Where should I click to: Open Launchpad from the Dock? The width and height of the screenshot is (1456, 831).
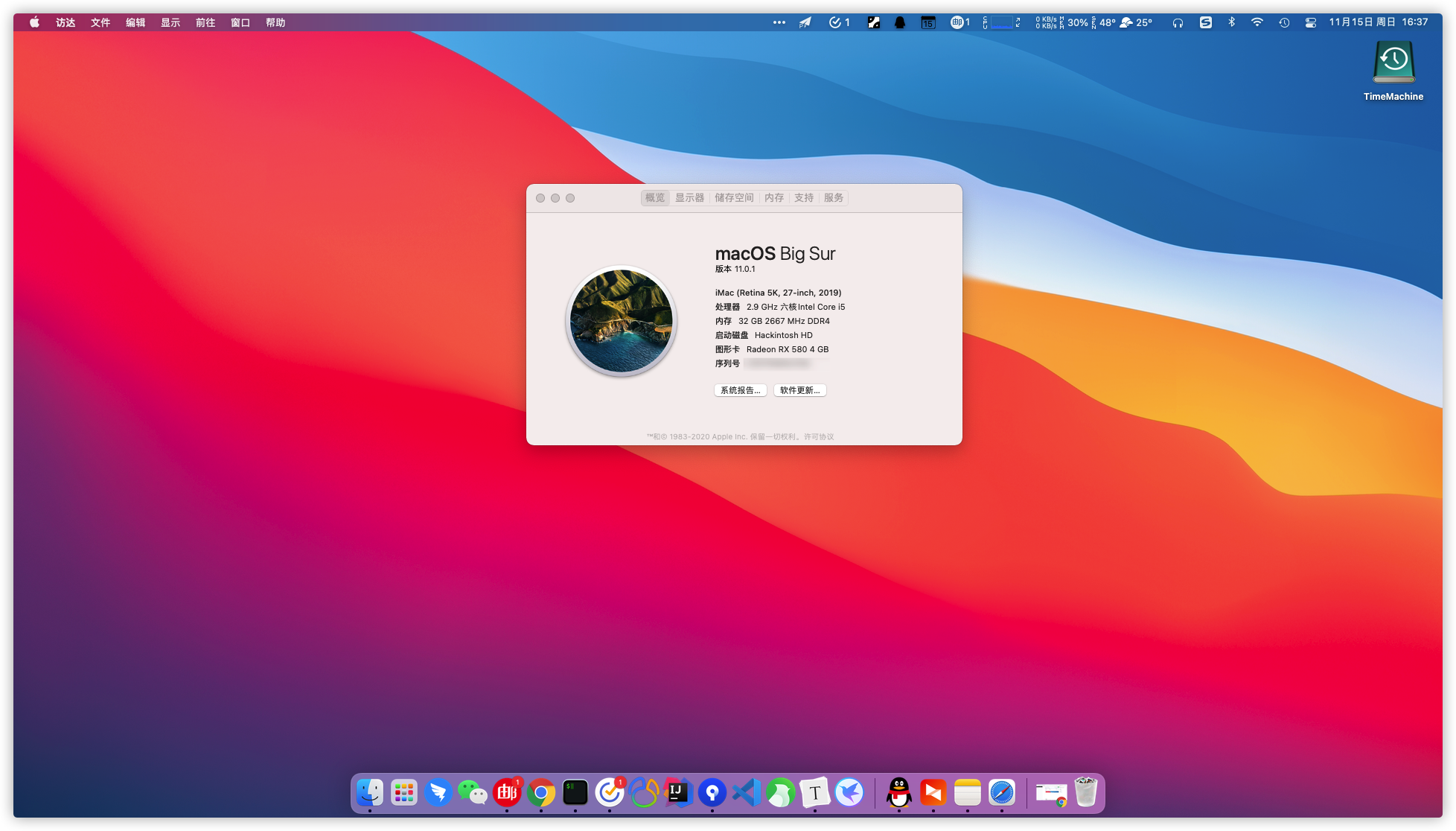[404, 793]
